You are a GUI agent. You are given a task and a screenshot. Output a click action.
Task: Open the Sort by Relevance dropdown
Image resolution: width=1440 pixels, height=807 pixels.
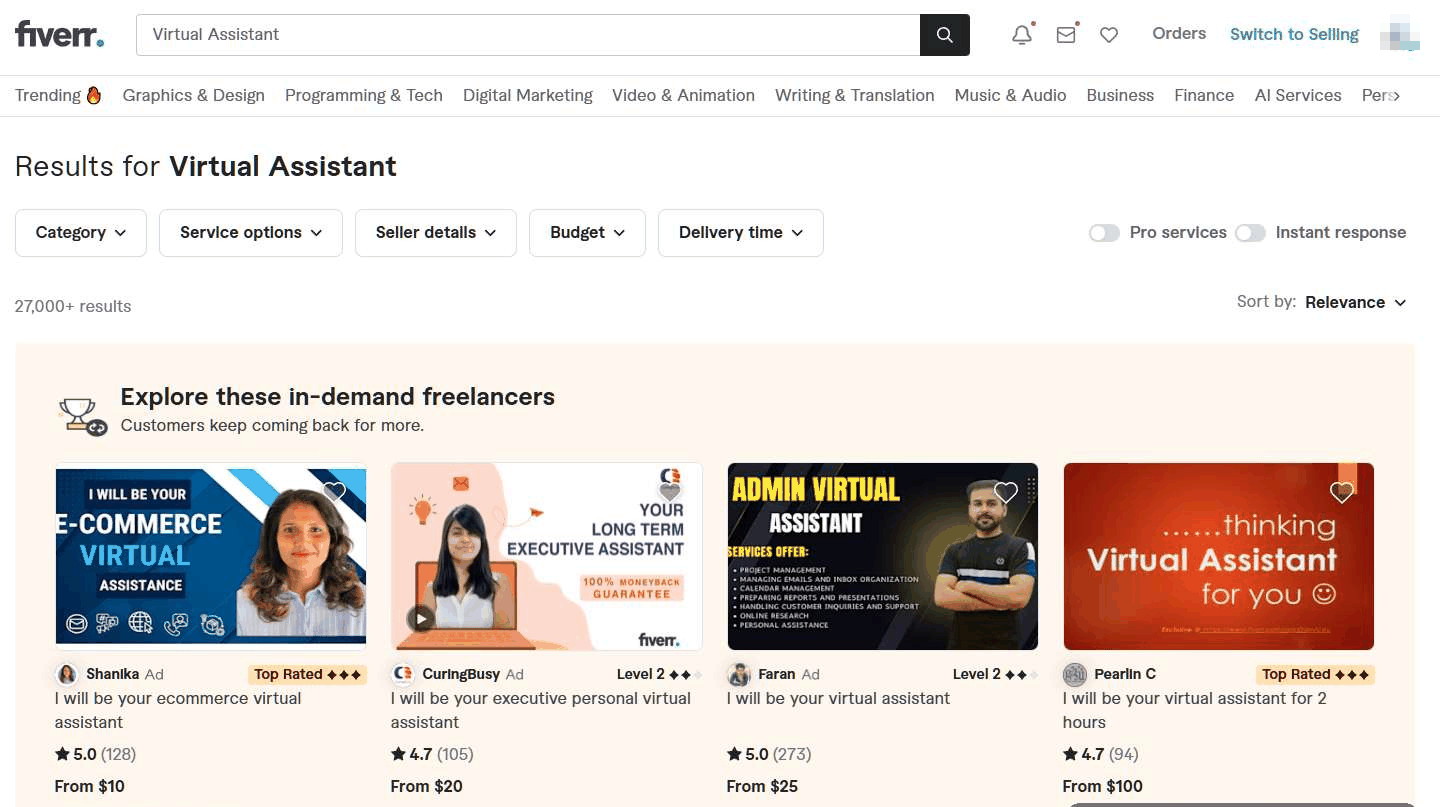pos(1356,302)
